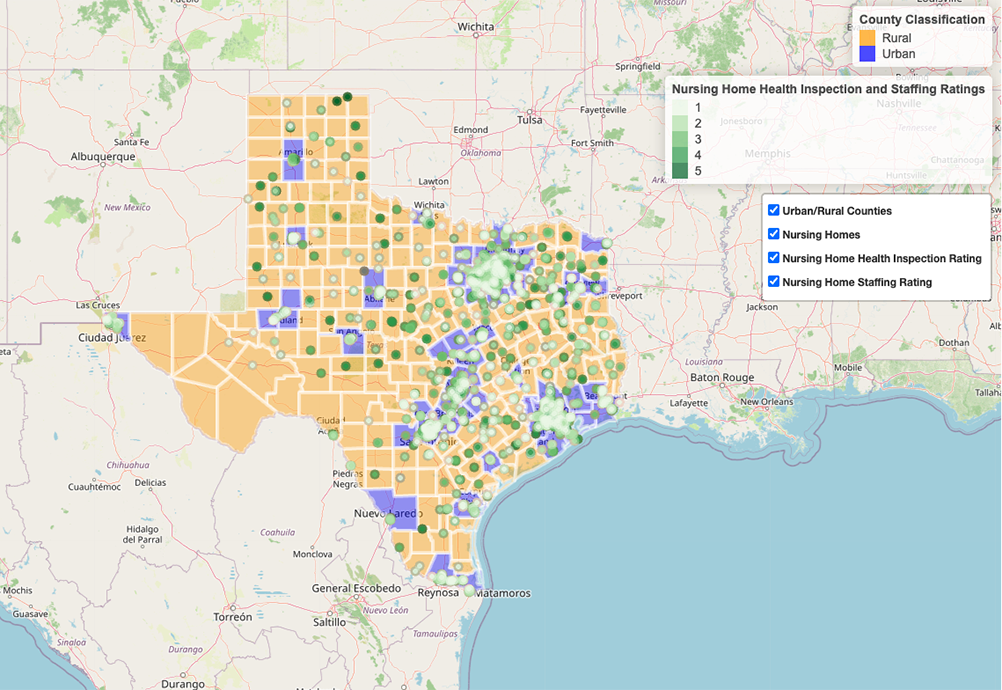Disable Nursing Home Health Inspection Rating layer
The height and width of the screenshot is (690, 1002).
(774, 257)
